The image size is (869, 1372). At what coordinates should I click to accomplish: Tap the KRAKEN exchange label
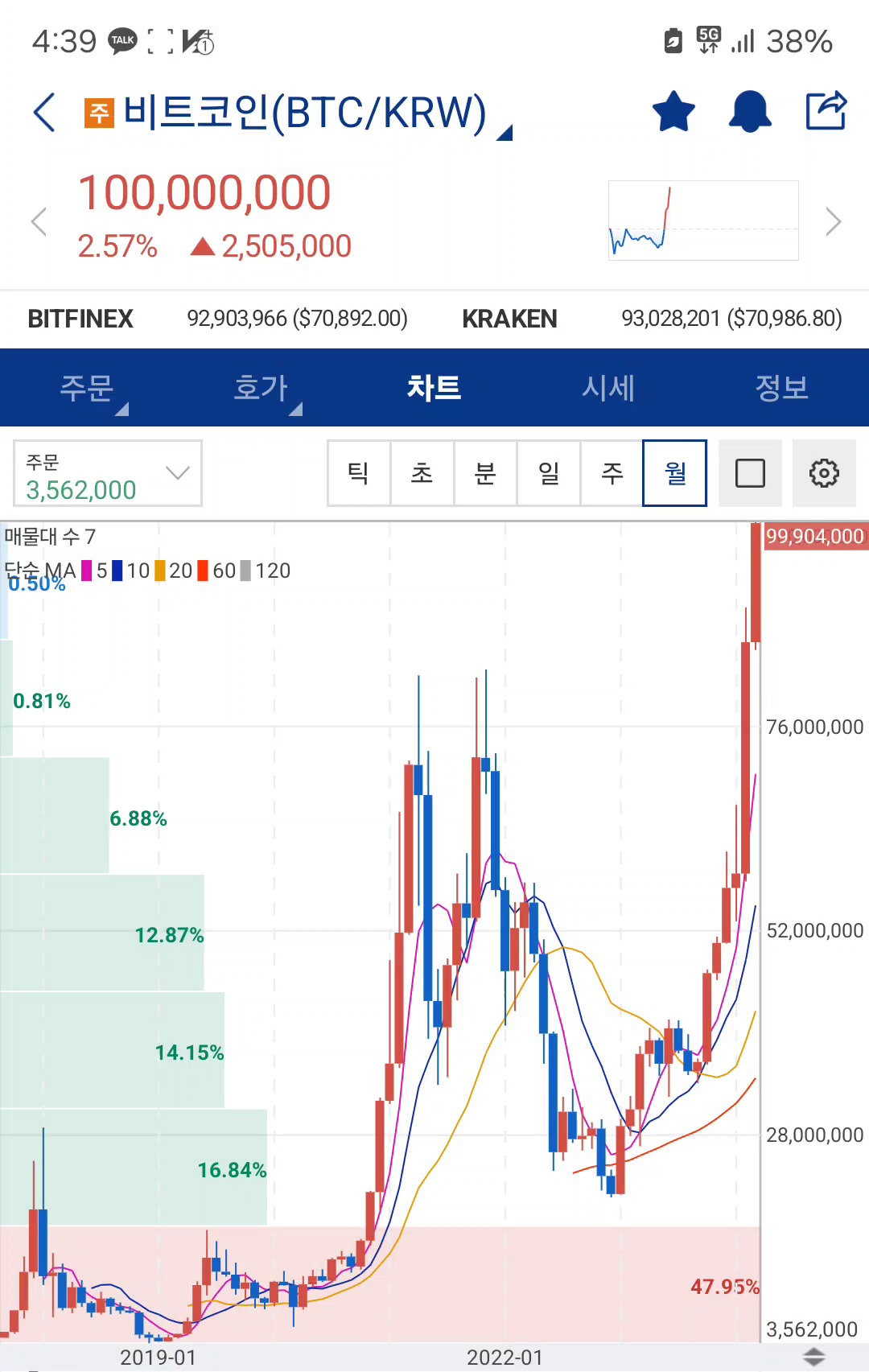[x=509, y=319]
